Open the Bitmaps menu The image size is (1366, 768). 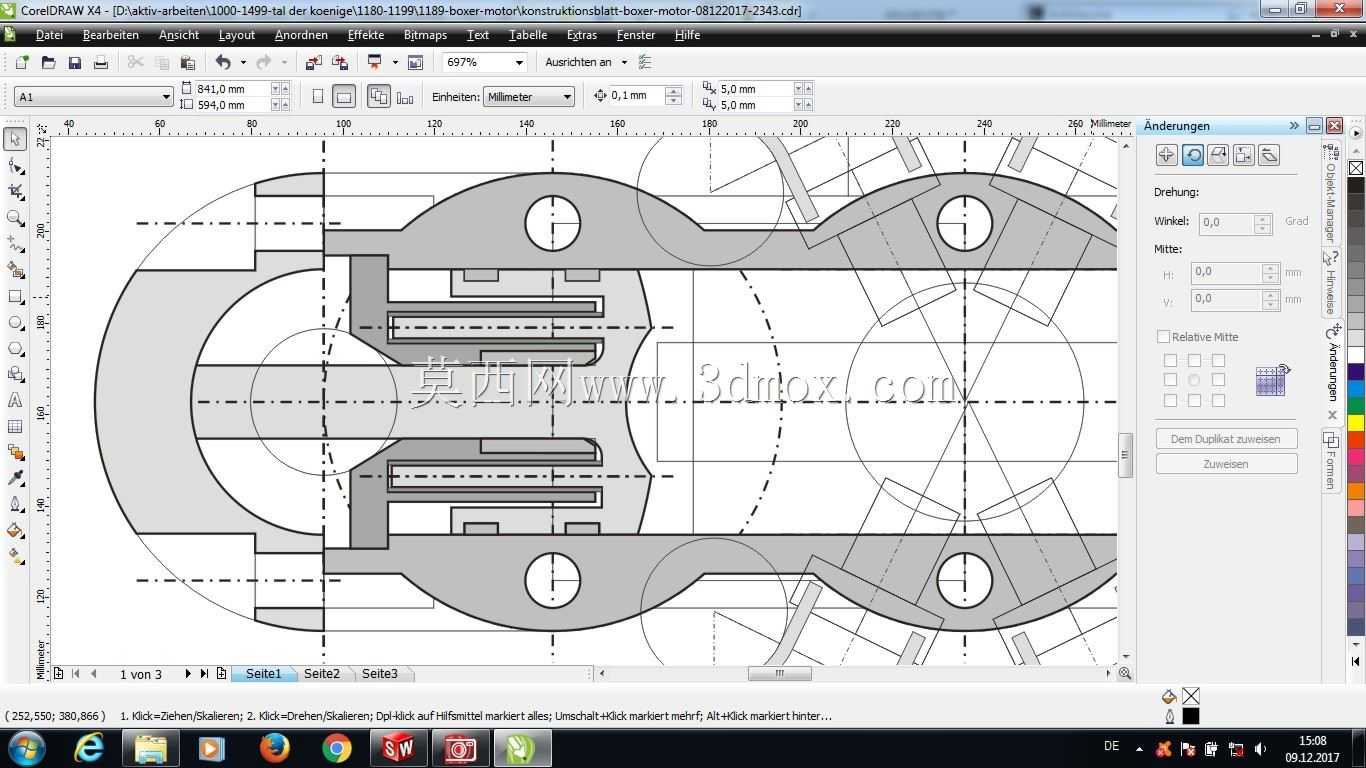tap(425, 35)
